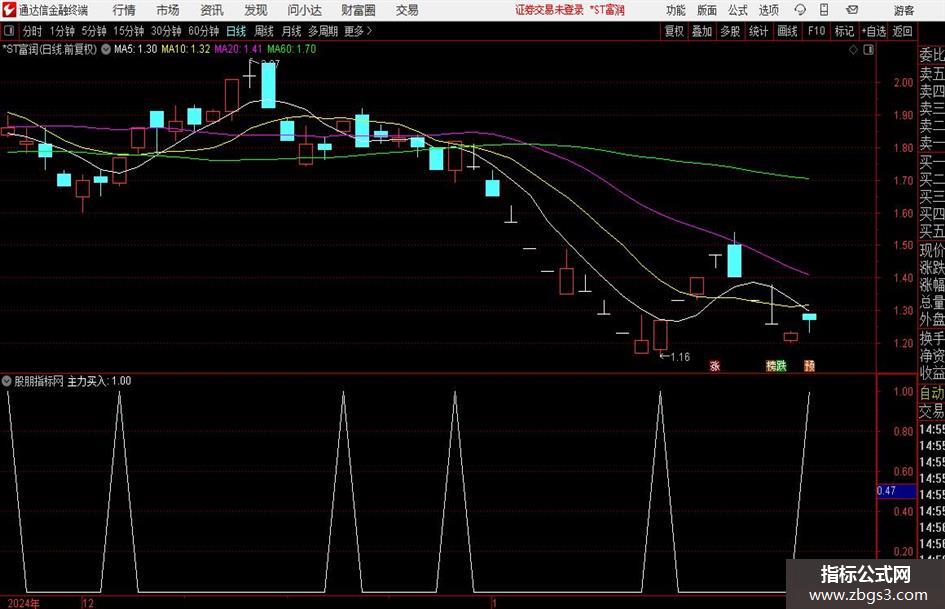Screen dimensions: 945x609
Task: Open the mobile phone icon
Action: click(824, 10)
